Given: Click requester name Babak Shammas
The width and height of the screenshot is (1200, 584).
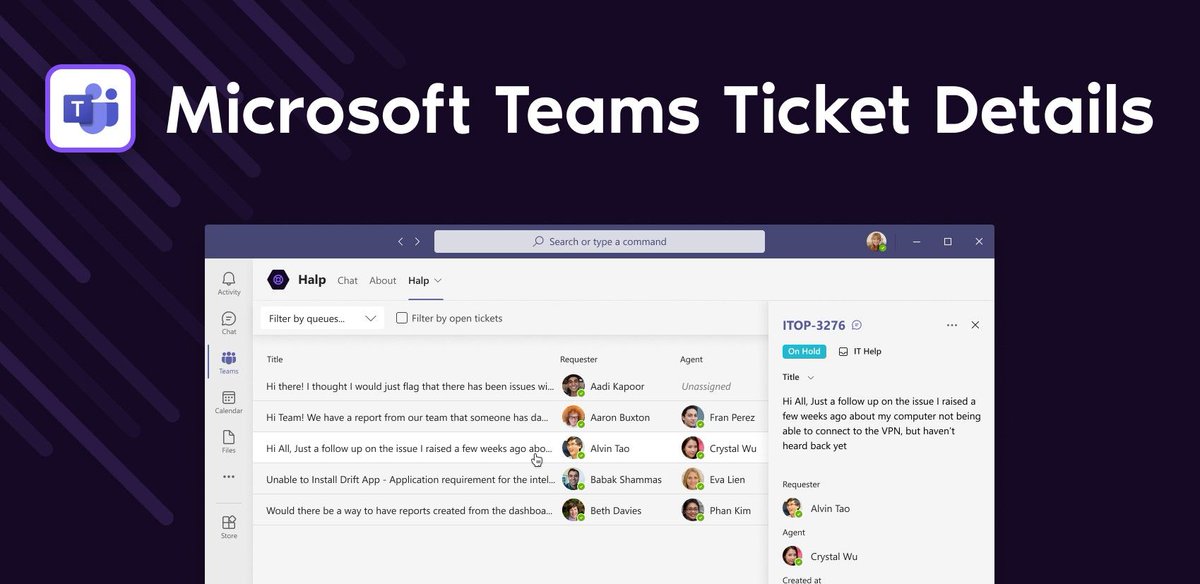Looking at the screenshot, I should coord(626,479).
